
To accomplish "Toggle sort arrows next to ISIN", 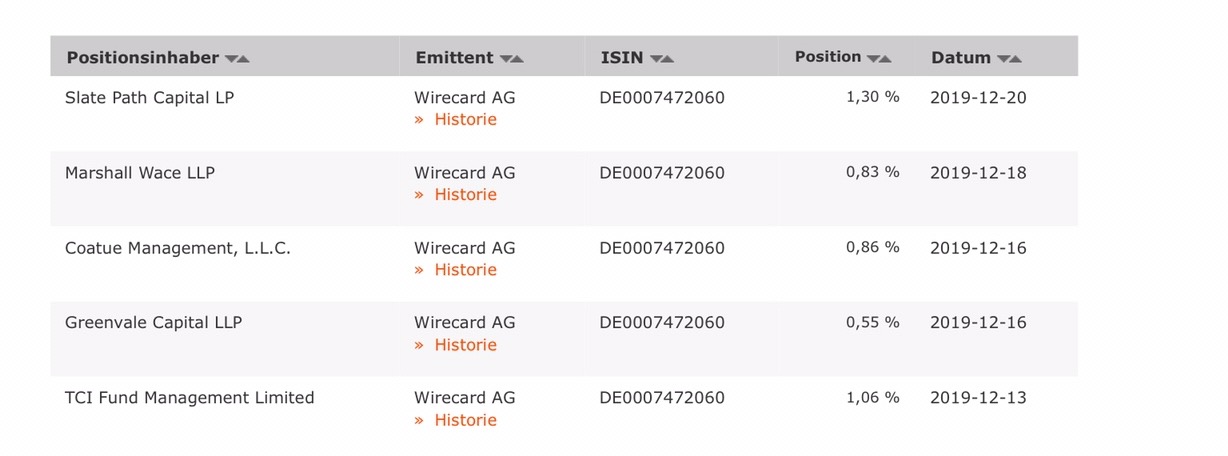I will [661, 59].
